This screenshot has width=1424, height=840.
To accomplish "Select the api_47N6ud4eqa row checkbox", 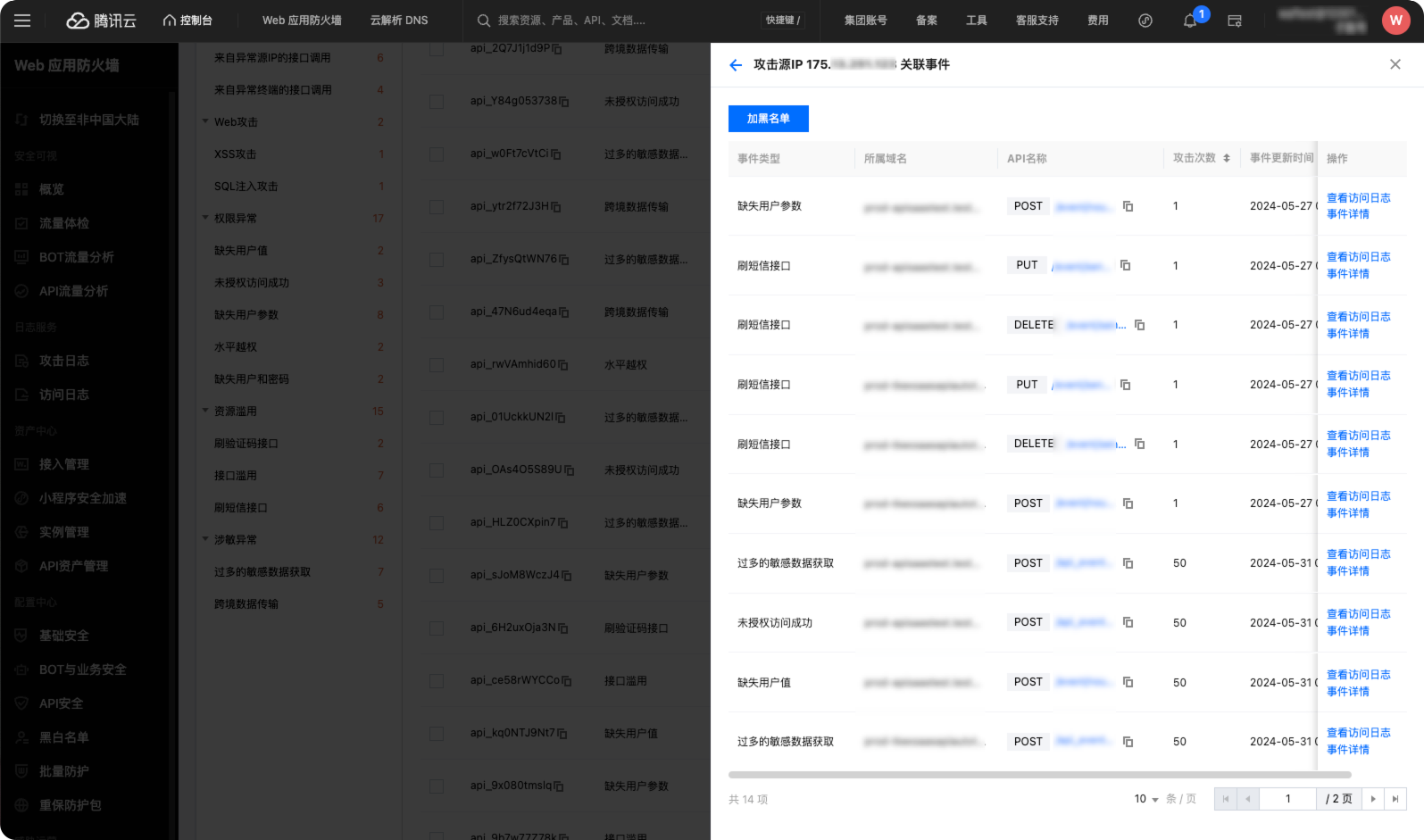I will (x=437, y=312).
